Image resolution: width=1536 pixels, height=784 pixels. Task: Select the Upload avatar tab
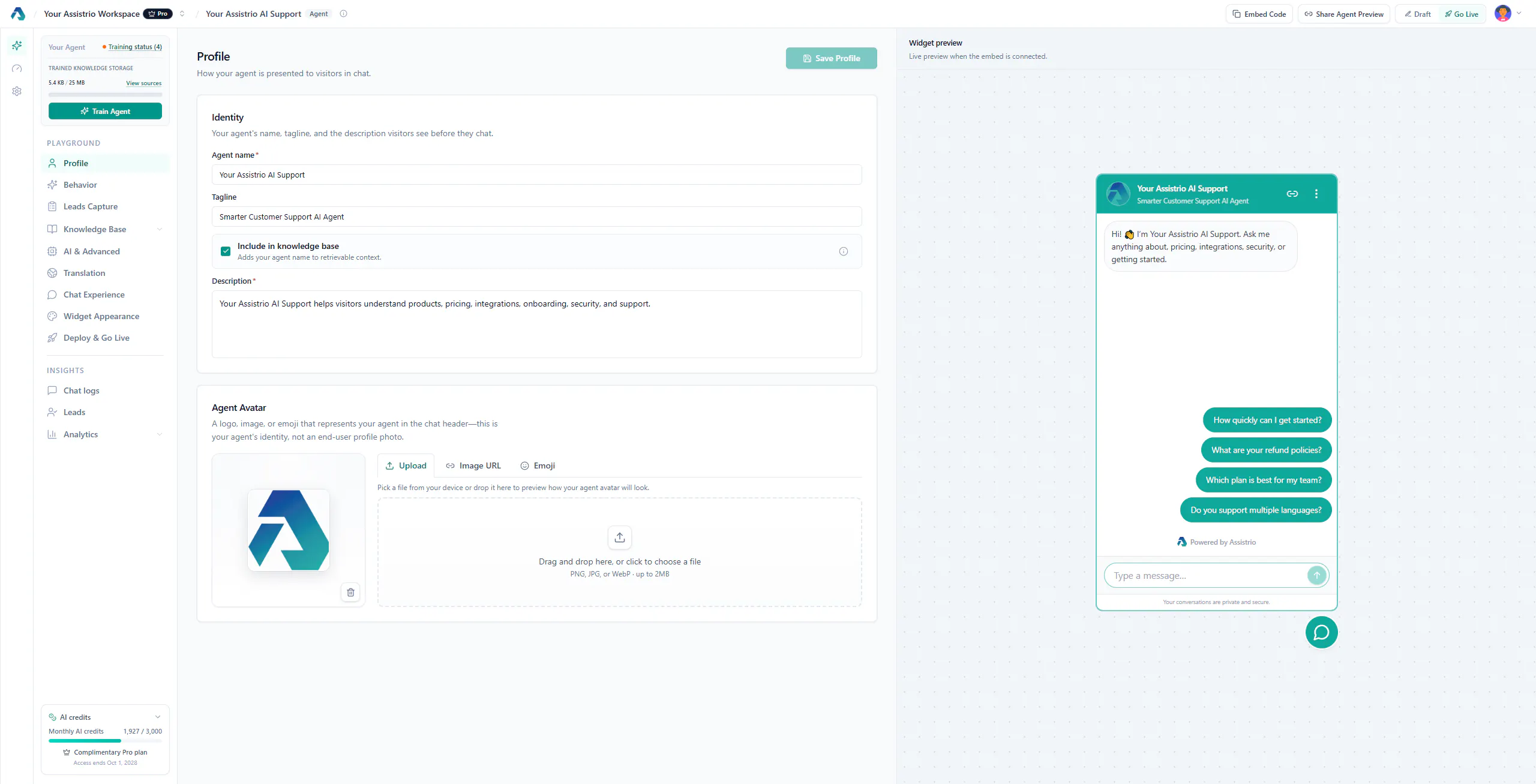coord(406,465)
